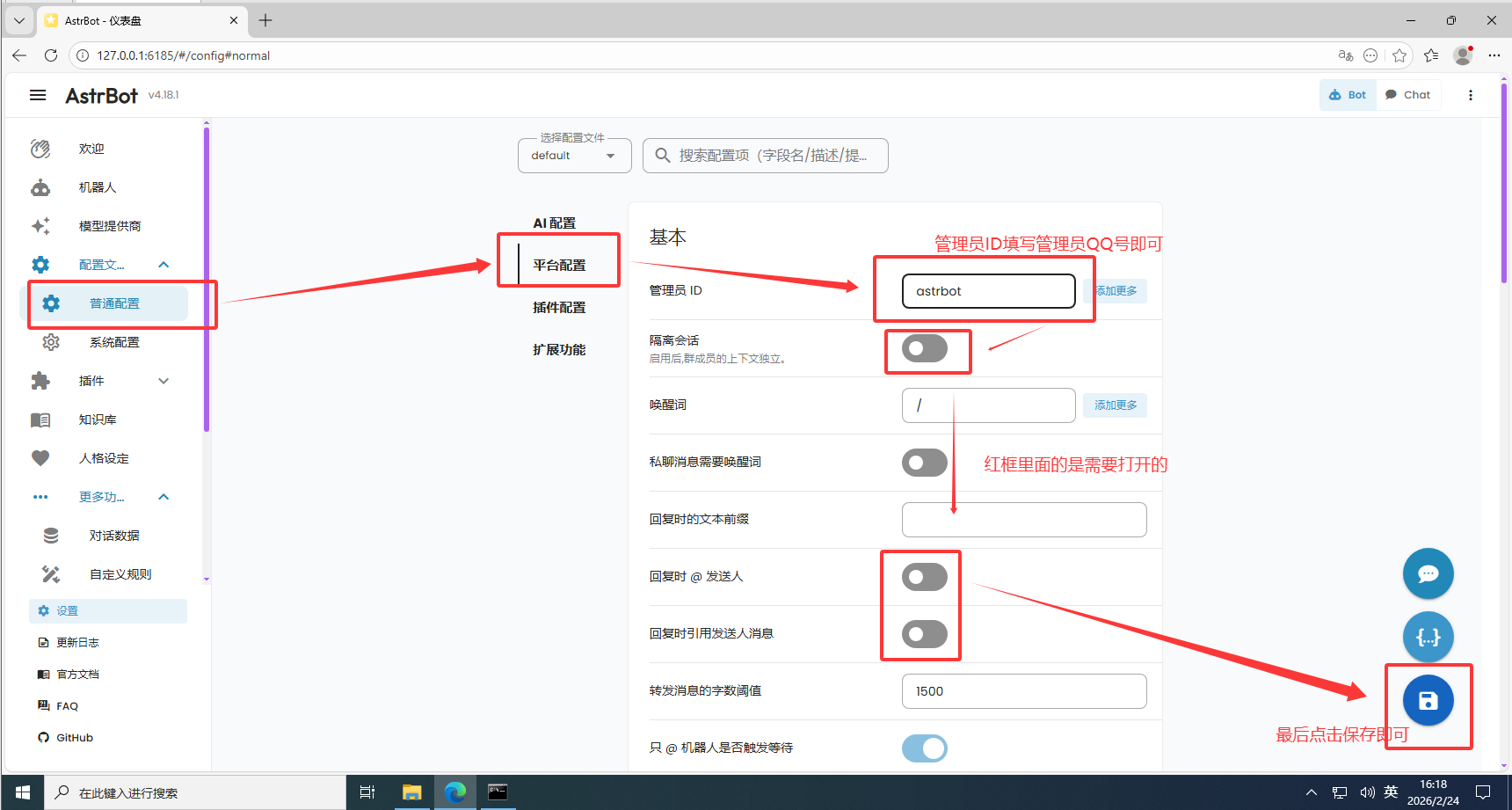Click the 搜索配置项 search box
This screenshot has width=1512, height=810.
click(x=766, y=156)
